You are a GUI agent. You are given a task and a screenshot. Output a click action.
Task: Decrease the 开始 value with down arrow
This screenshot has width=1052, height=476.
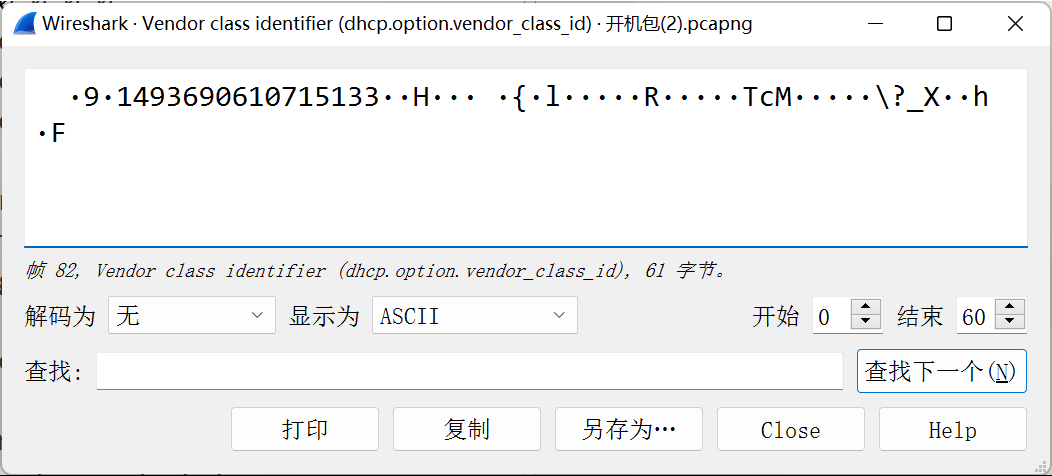point(866,323)
